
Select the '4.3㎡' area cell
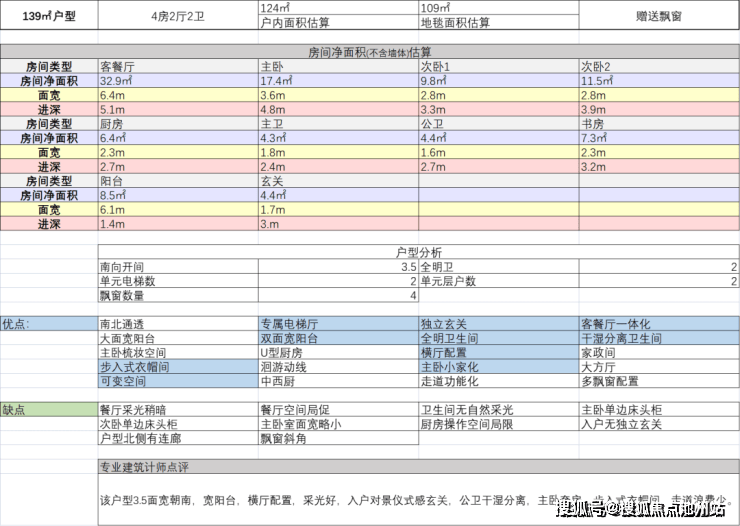(338, 137)
